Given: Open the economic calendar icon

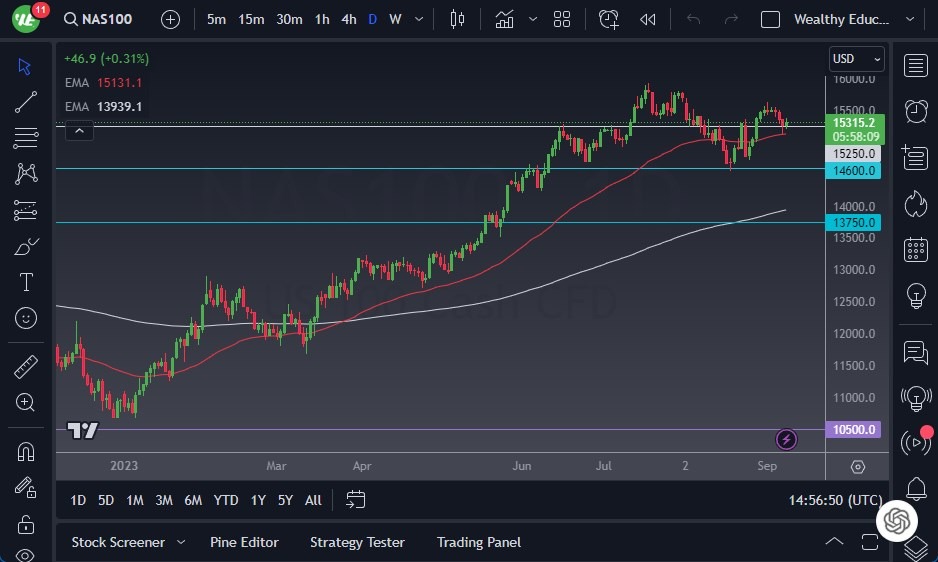Looking at the screenshot, I should coord(914,250).
